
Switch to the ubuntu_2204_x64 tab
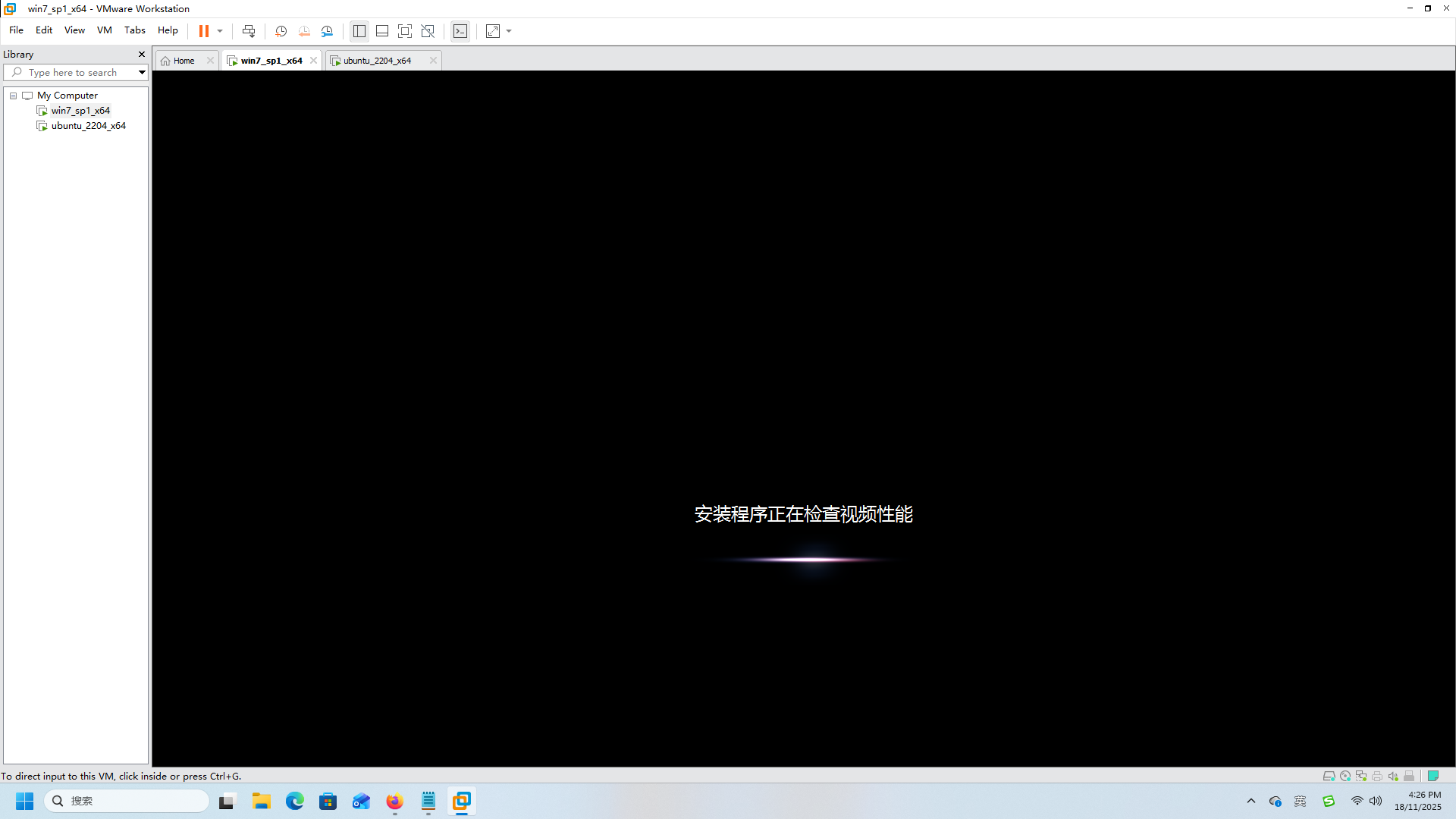point(377,61)
